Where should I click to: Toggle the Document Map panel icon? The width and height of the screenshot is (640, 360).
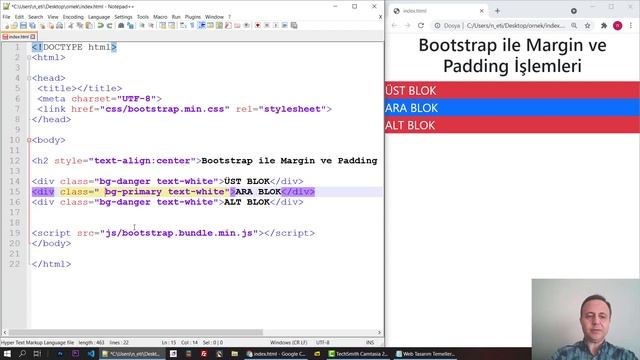point(219,25)
